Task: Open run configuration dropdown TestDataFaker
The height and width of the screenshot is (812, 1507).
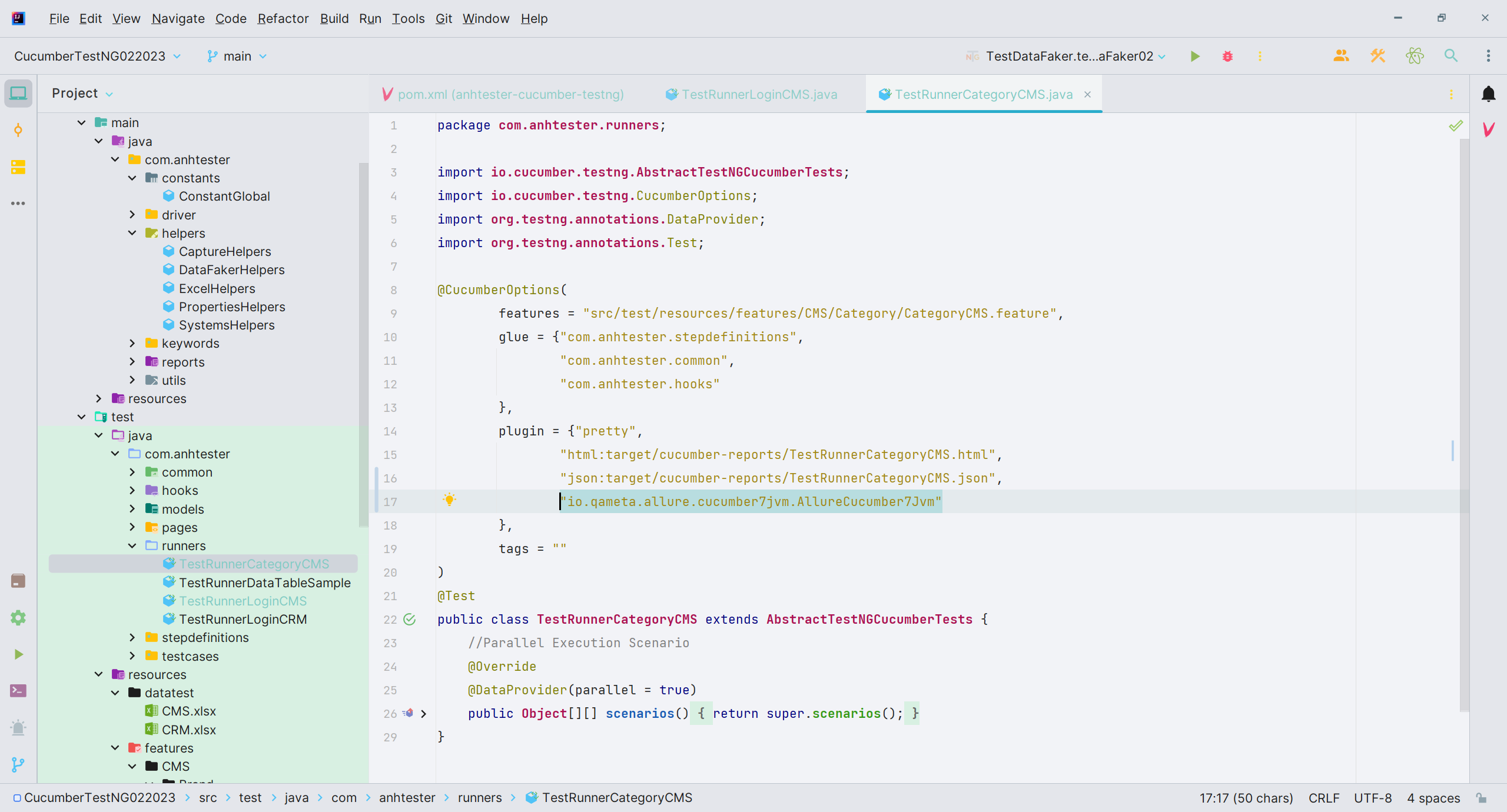Action: (1065, 56)
